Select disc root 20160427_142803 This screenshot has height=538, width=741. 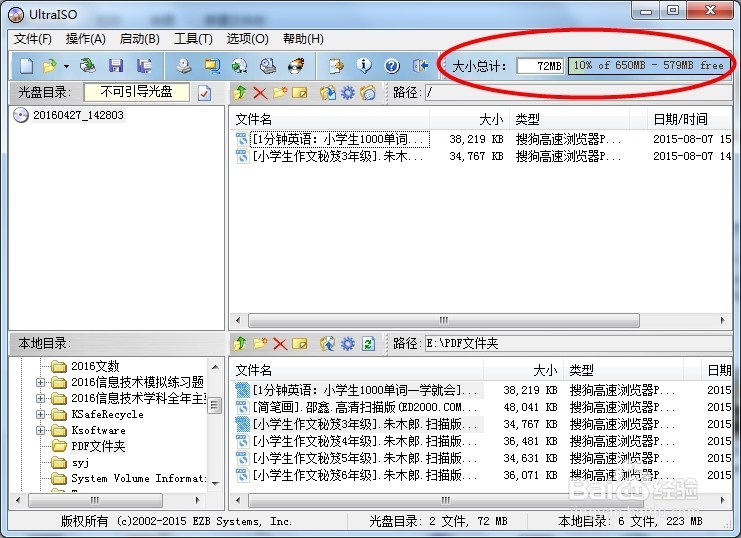pyautogui.click(x=78, y=115)
